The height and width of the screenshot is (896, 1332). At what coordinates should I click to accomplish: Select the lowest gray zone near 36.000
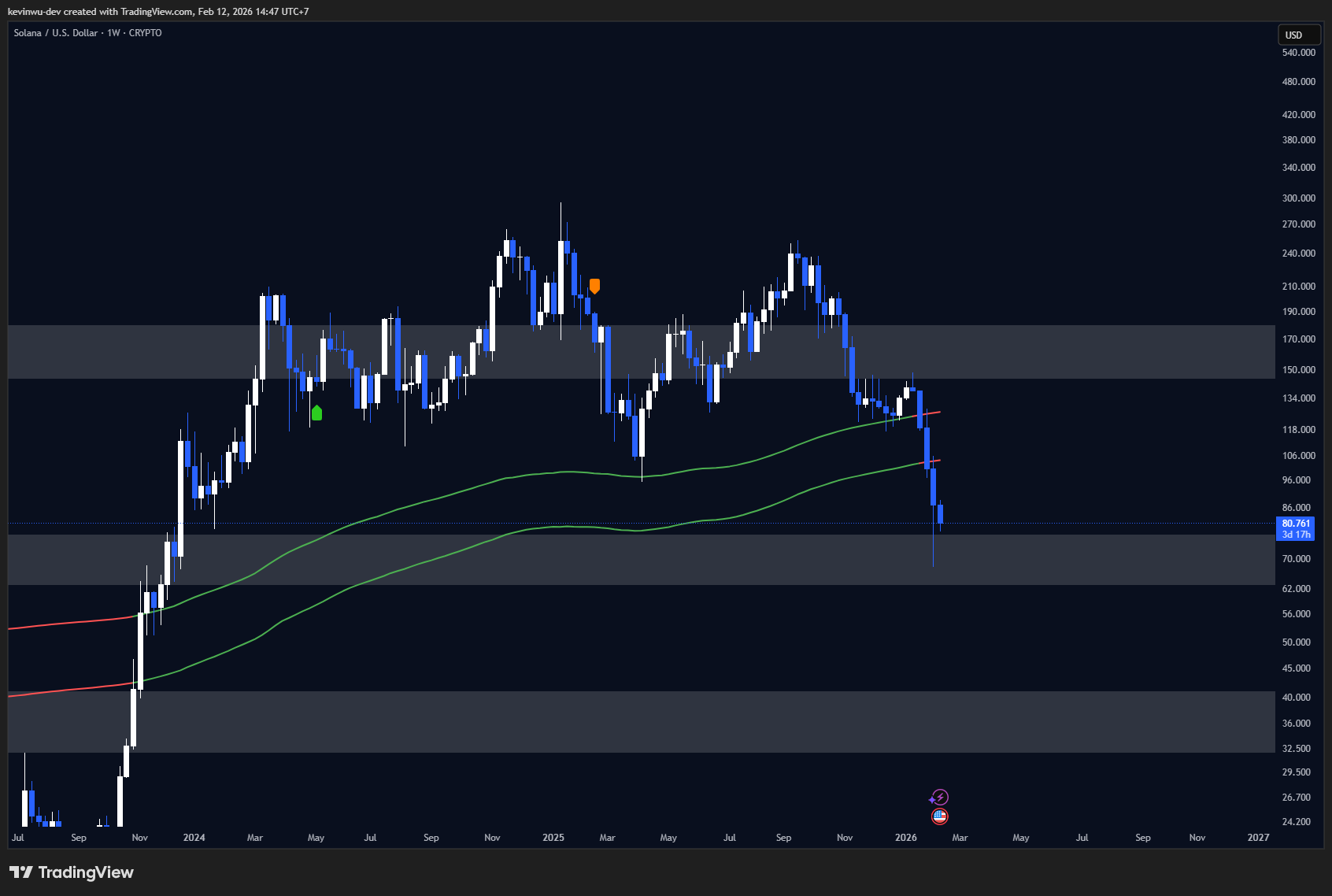tap(630, 722)
